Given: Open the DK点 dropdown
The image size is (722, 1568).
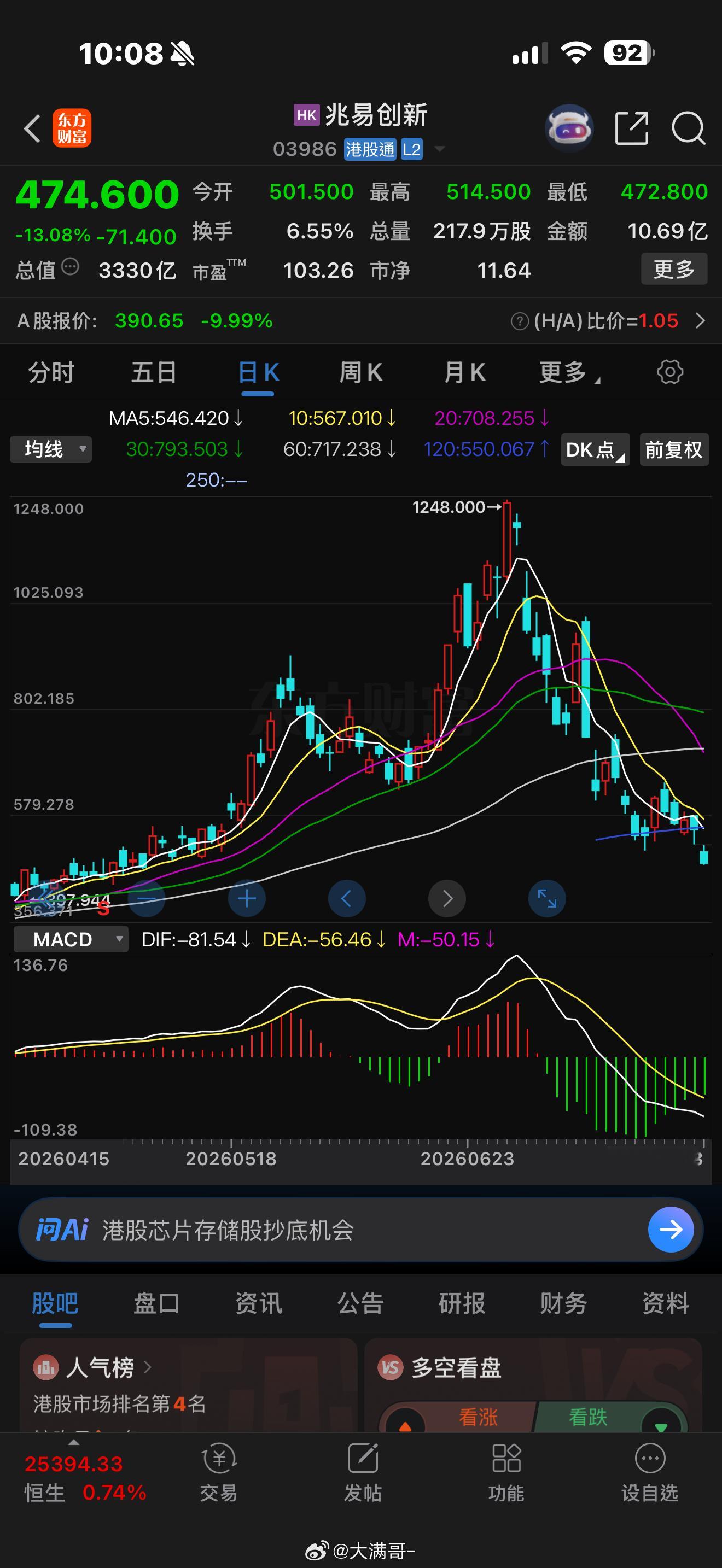Looking at the screenshot, I should [595, 450].
